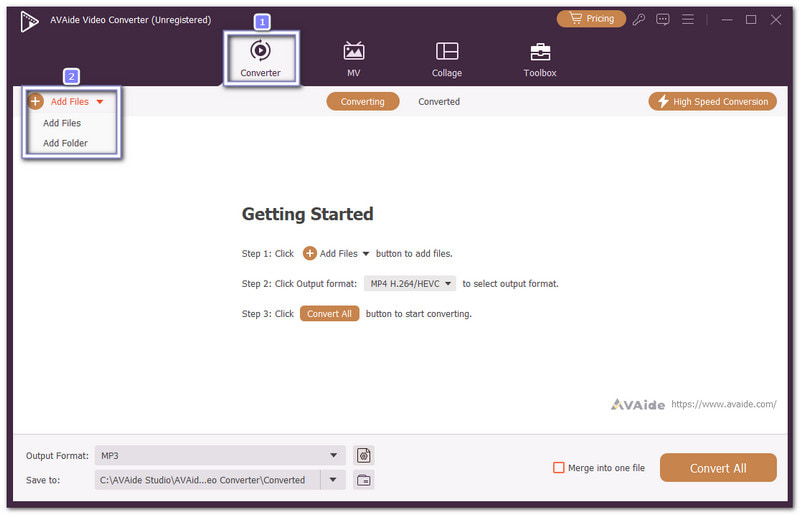This screenshot has width=800, height=515.
Task: Close the AVAide Video Converter window
Action: click(x=776, y=19)
